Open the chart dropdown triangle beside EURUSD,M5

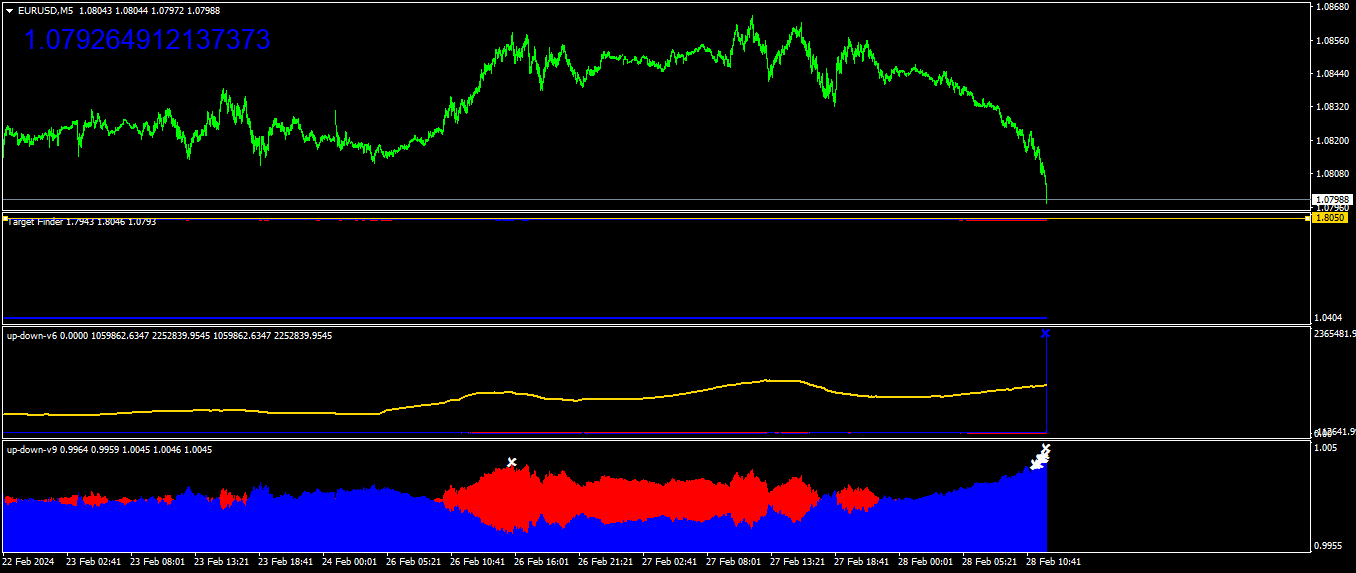9,10
